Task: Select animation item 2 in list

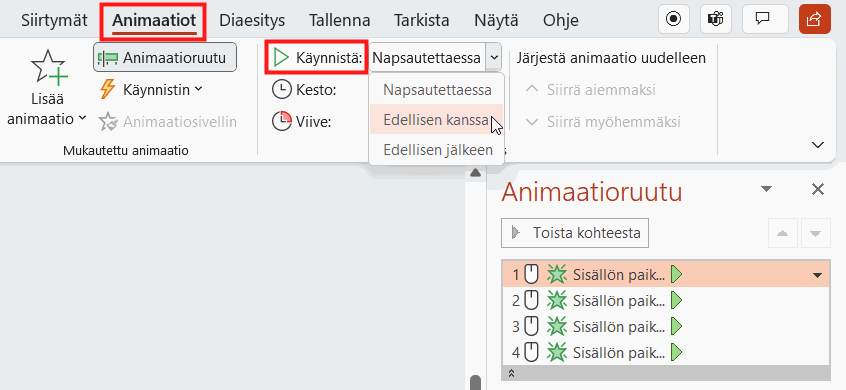Action: coord(666,301)
